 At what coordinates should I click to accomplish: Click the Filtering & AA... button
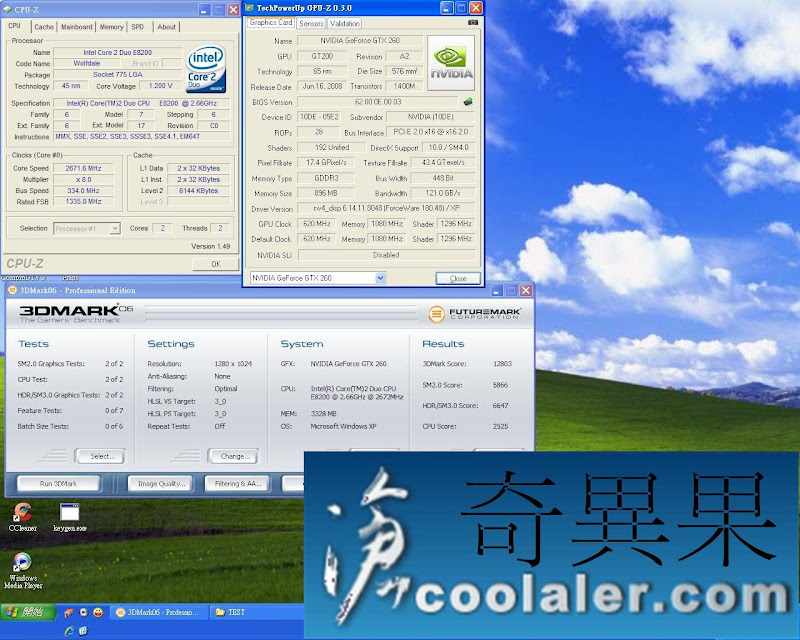pyautogui.click(x=237, y=483)
